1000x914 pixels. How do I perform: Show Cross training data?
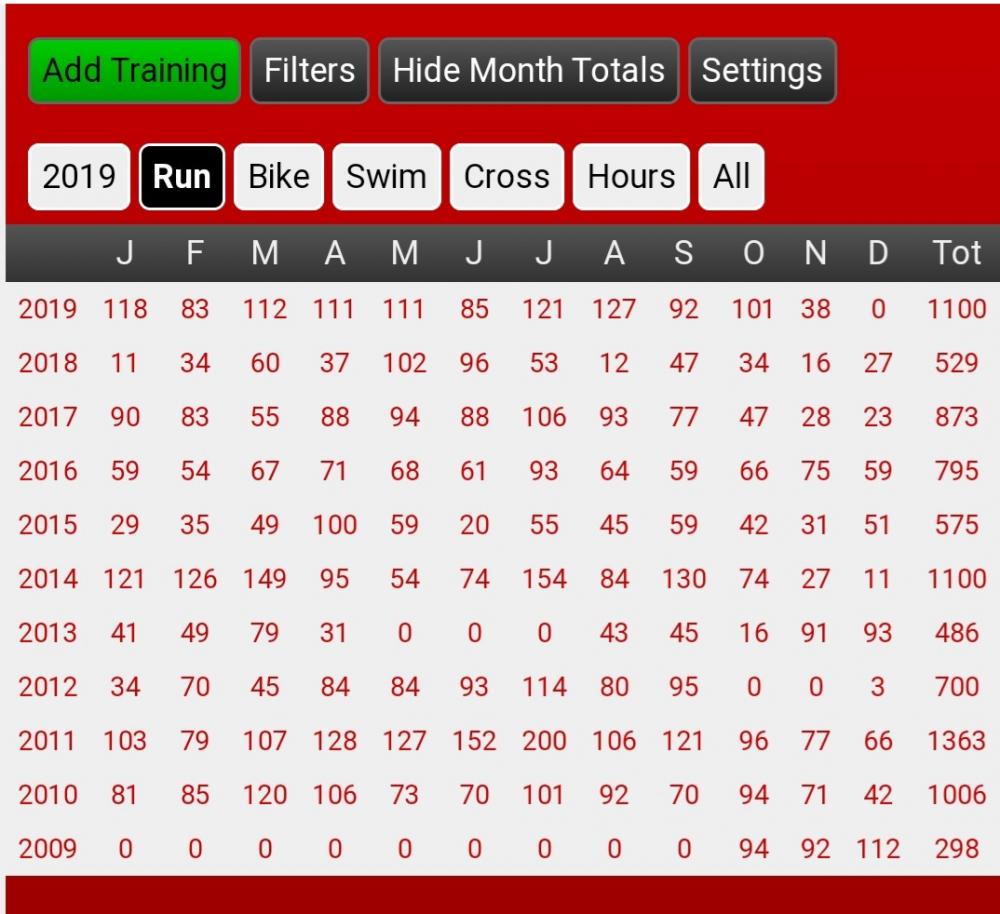pos(506,177)
